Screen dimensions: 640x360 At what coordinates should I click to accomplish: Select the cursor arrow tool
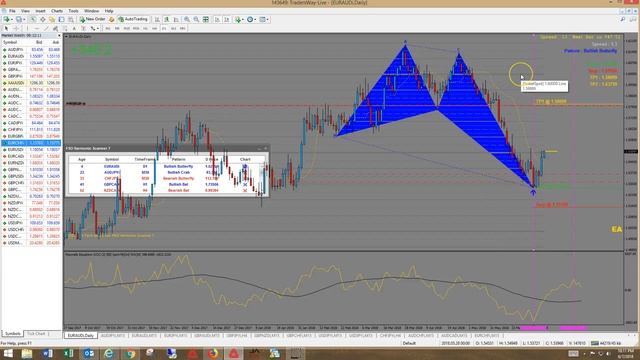pyautogui.click(x=6, y=29)
